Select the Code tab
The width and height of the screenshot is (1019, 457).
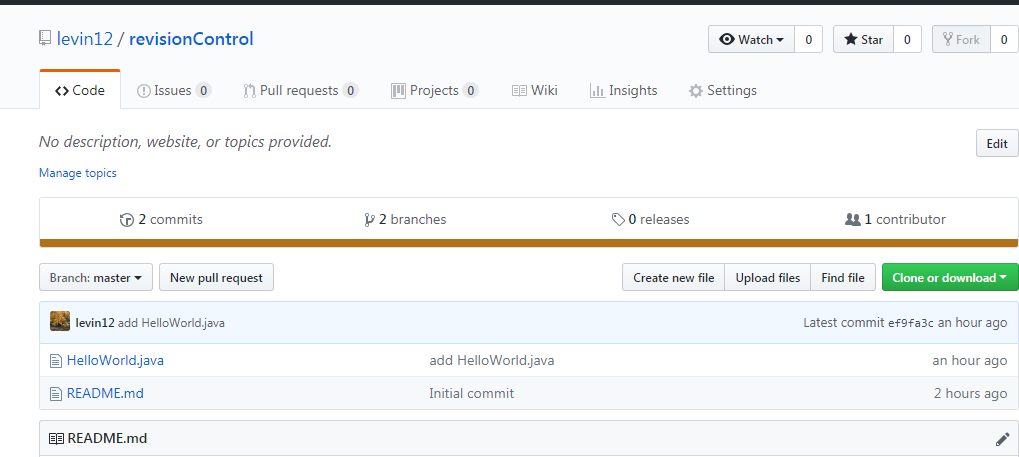click(80, 90)
